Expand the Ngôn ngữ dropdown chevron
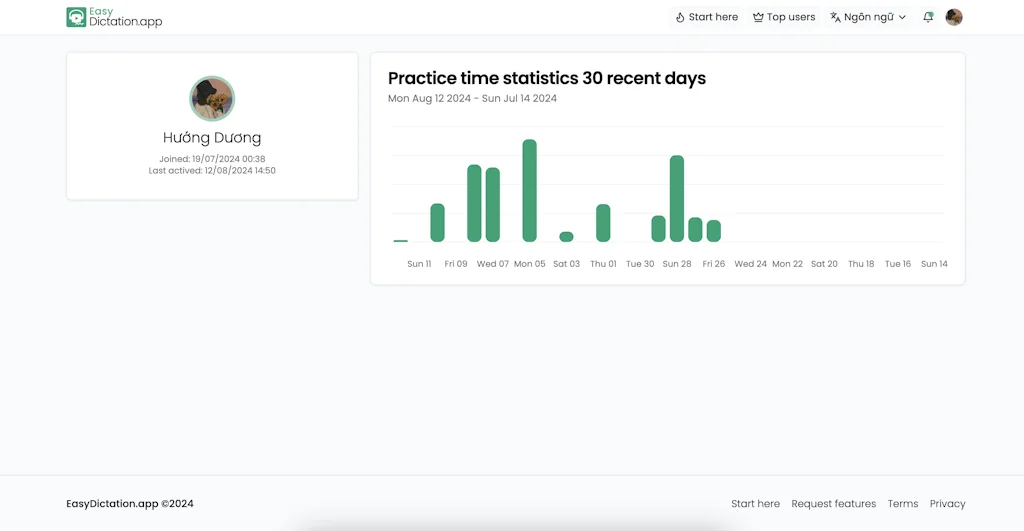1024x531 pixels. [x=902, y=17]
